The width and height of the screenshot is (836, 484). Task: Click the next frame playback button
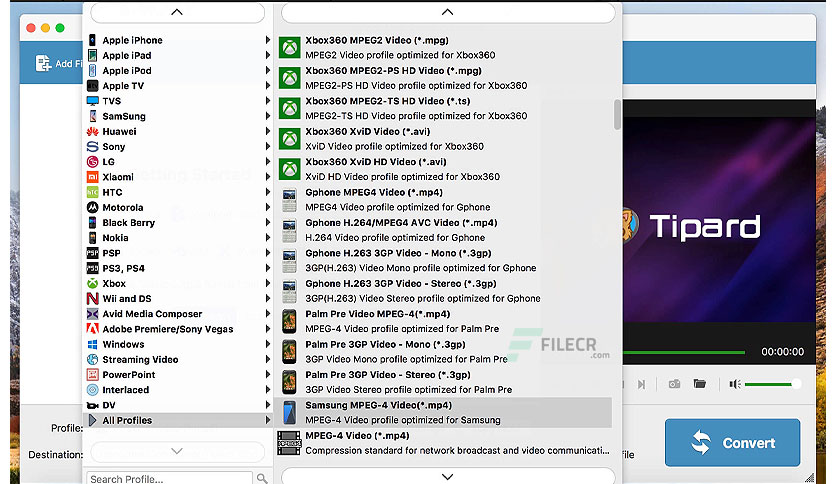pos(641,384)
